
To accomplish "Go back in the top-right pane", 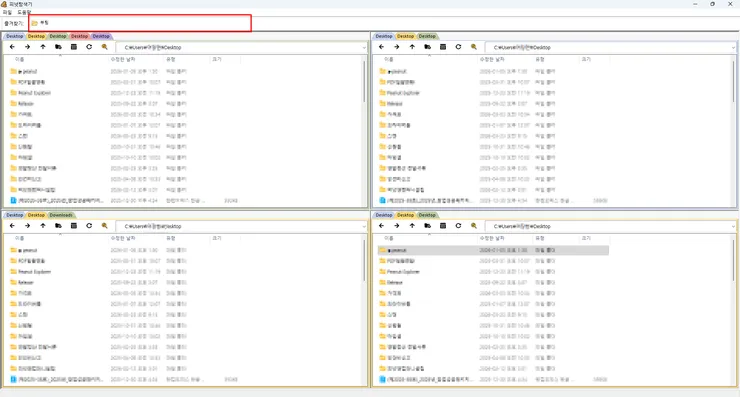I will pos(381,47).
